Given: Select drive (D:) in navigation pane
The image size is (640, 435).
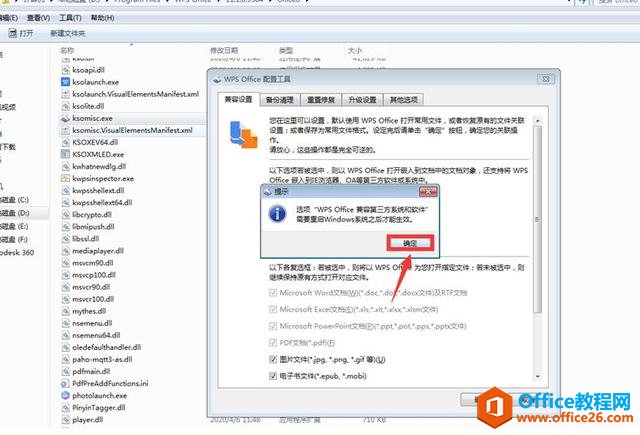Looking at the screenshot, I should pyautogui.click(x=15, y=213).
